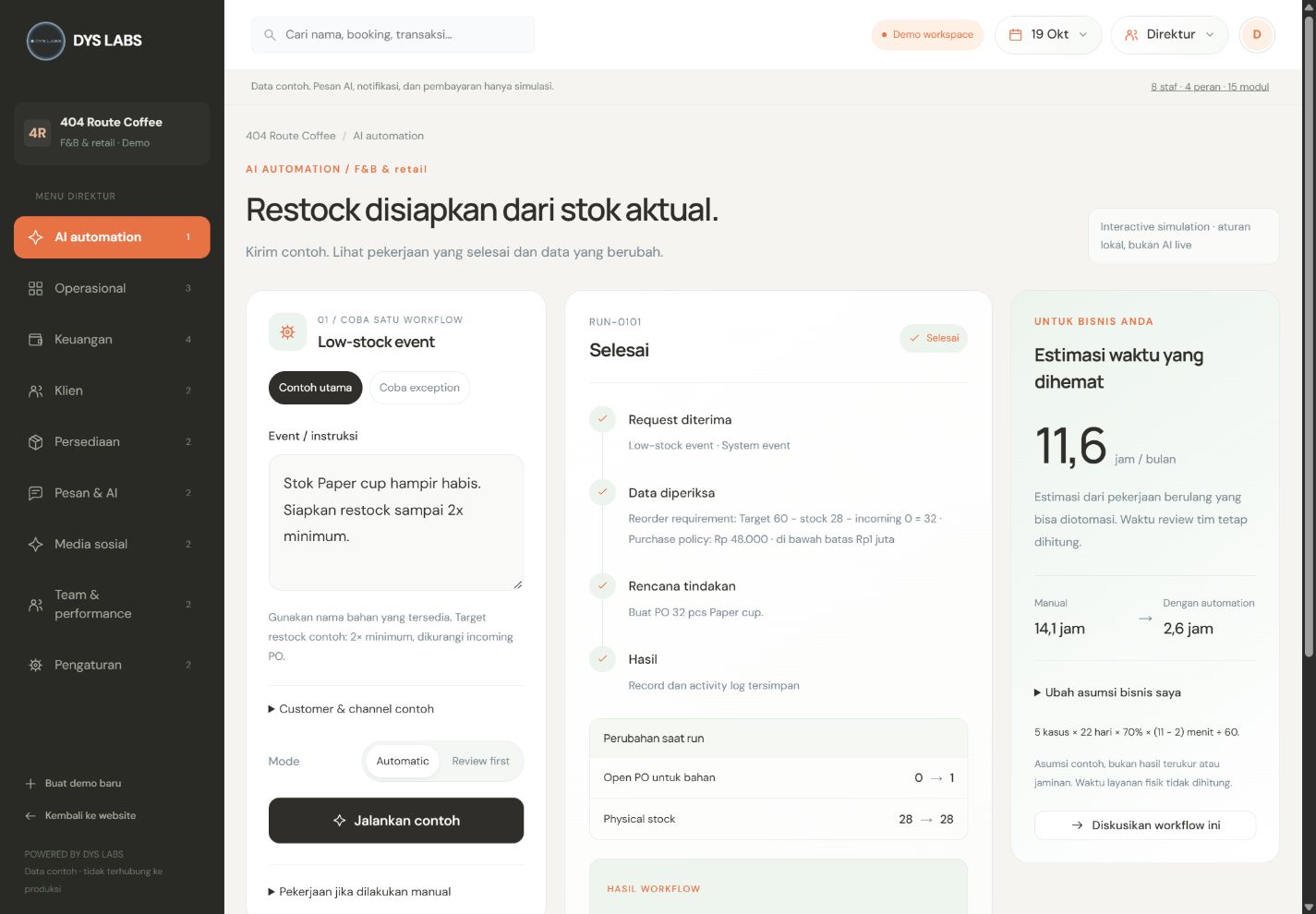Open the Direktur role dropdown

1169,34
